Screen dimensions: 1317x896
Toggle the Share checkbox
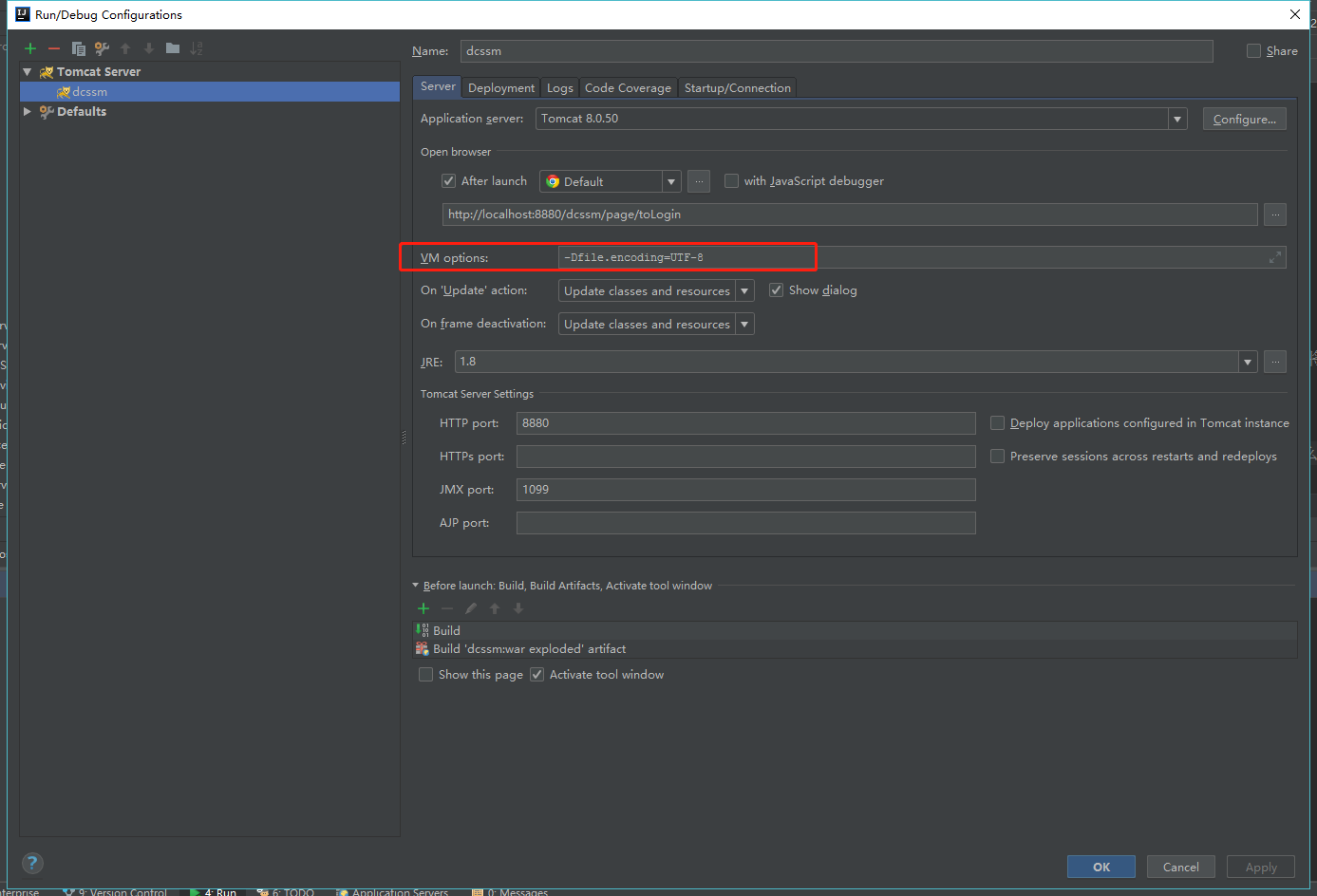[x=1253, y=51]
